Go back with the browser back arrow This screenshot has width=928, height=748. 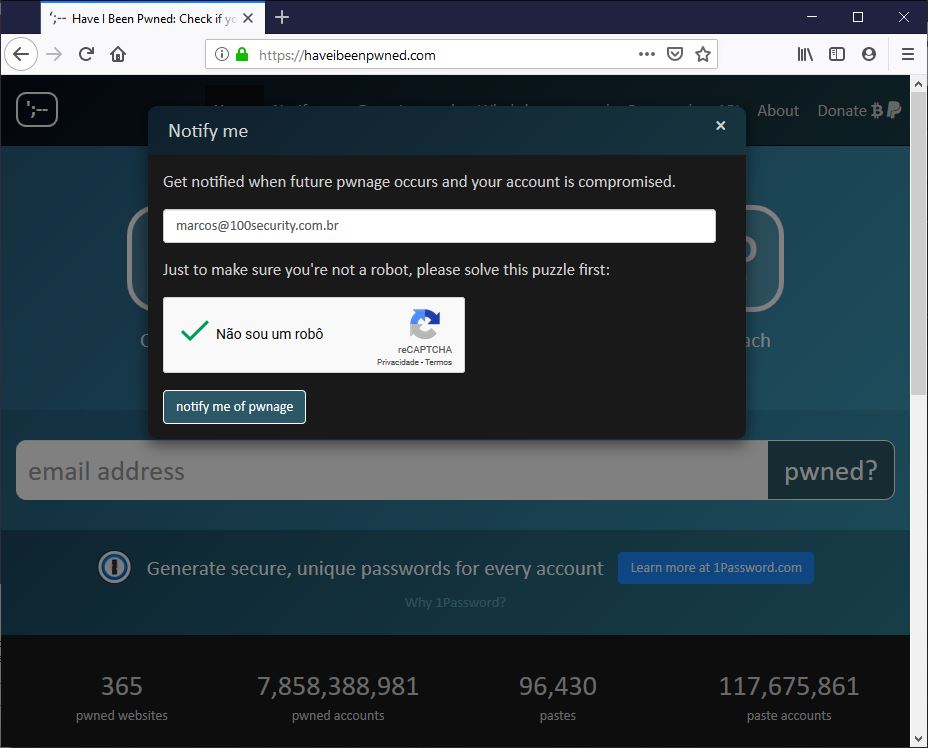[21, 54]
